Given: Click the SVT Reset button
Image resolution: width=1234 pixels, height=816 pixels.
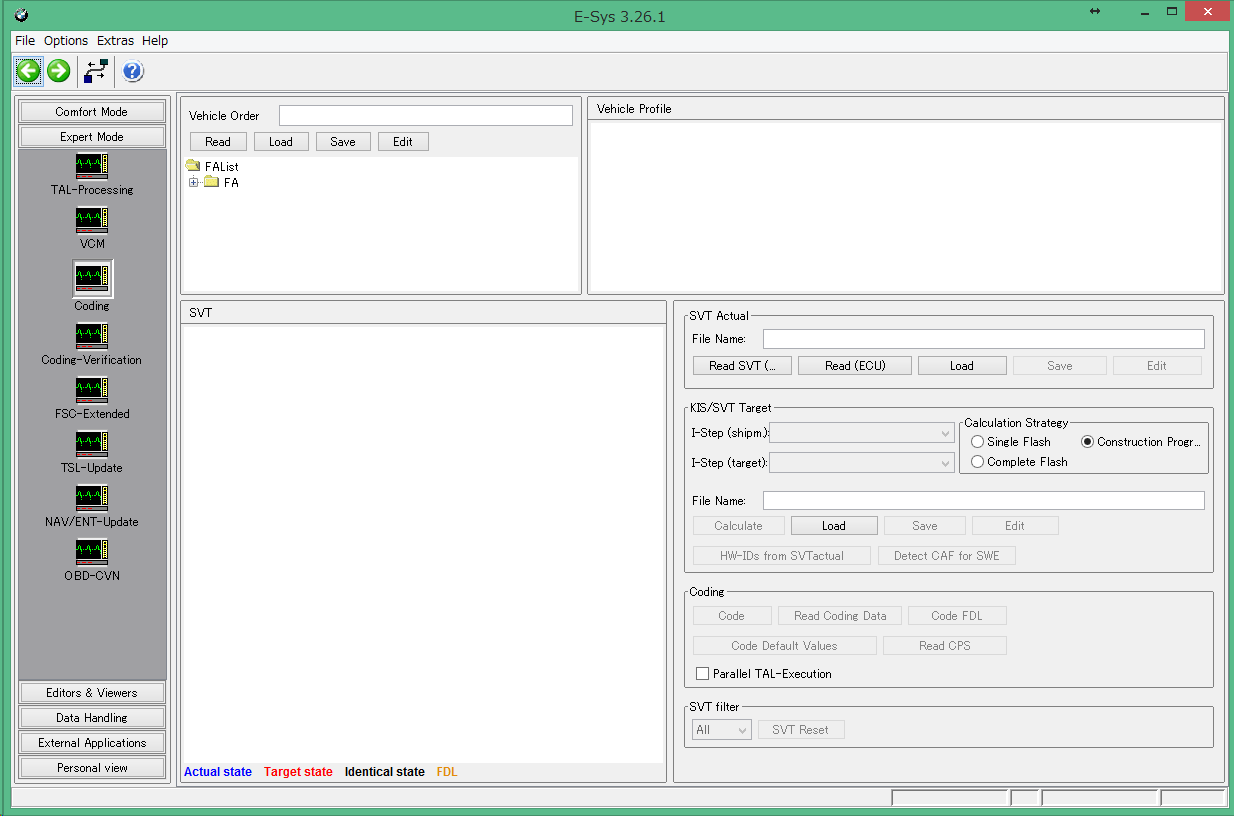Looking at the screenshot, I should [x=801, y=730].
